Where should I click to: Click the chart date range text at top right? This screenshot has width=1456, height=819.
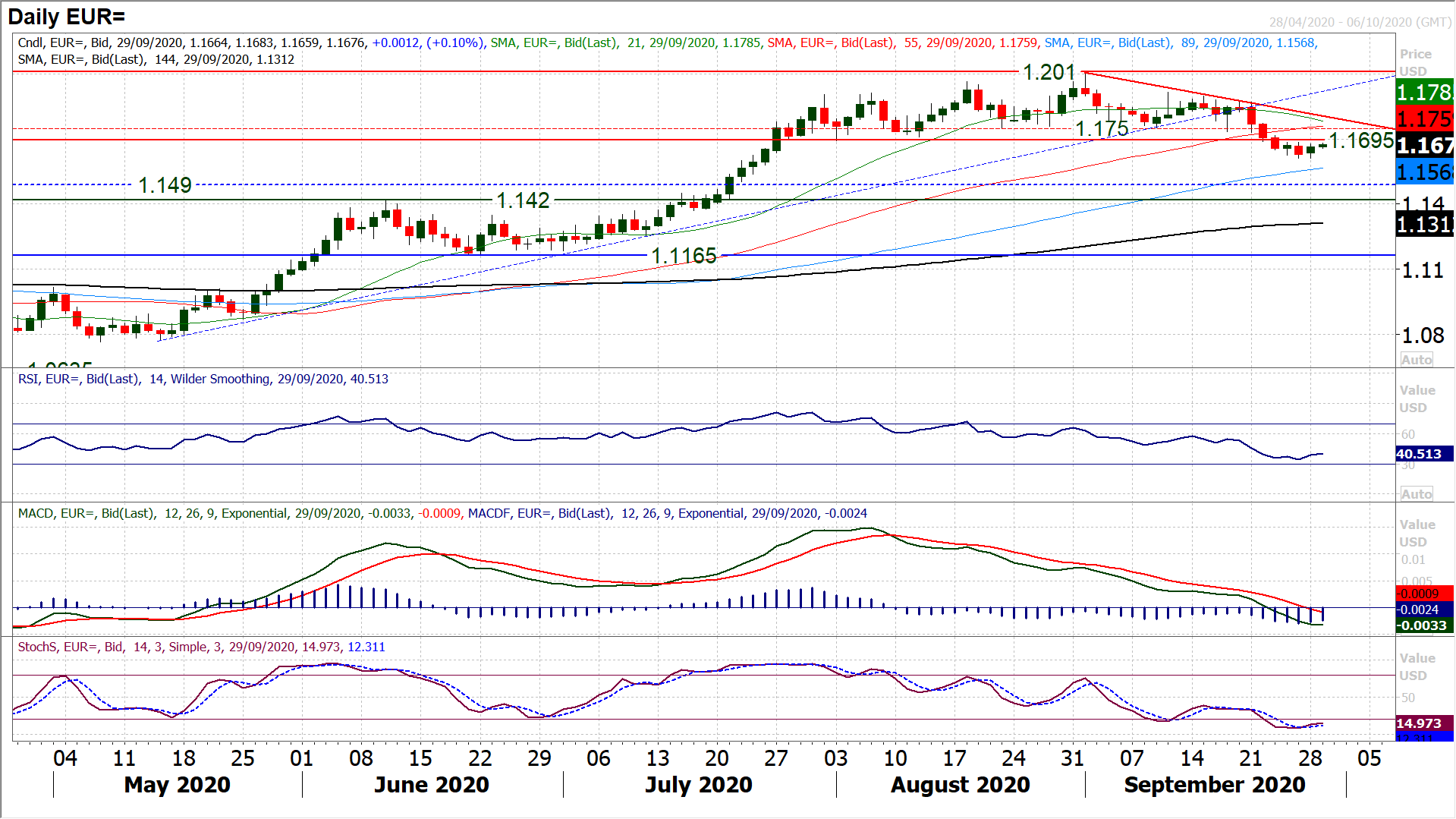tap(1360, 22)
